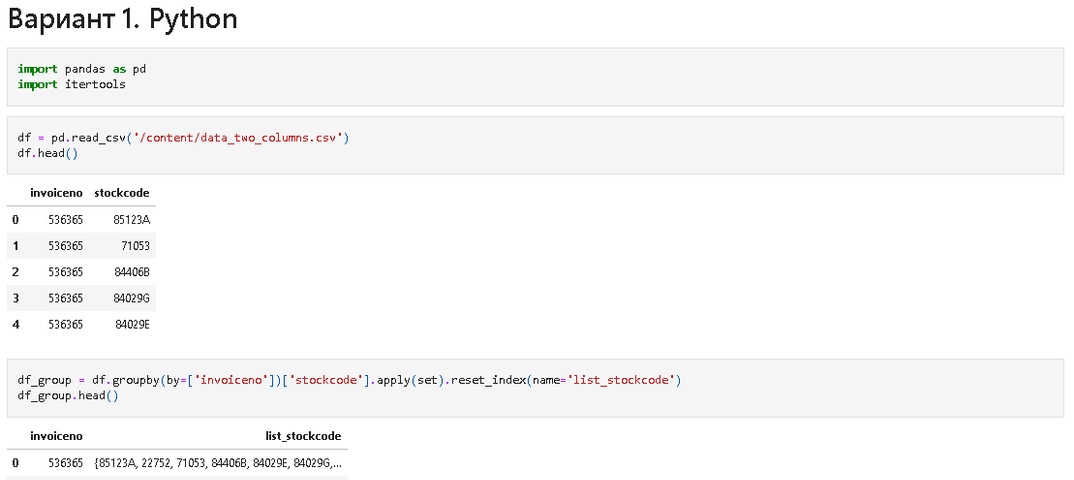Image resolution: width=1074 pixels, height=480 pixels.
Task: Click the df.head() code line
Action: tap(47, 152)
